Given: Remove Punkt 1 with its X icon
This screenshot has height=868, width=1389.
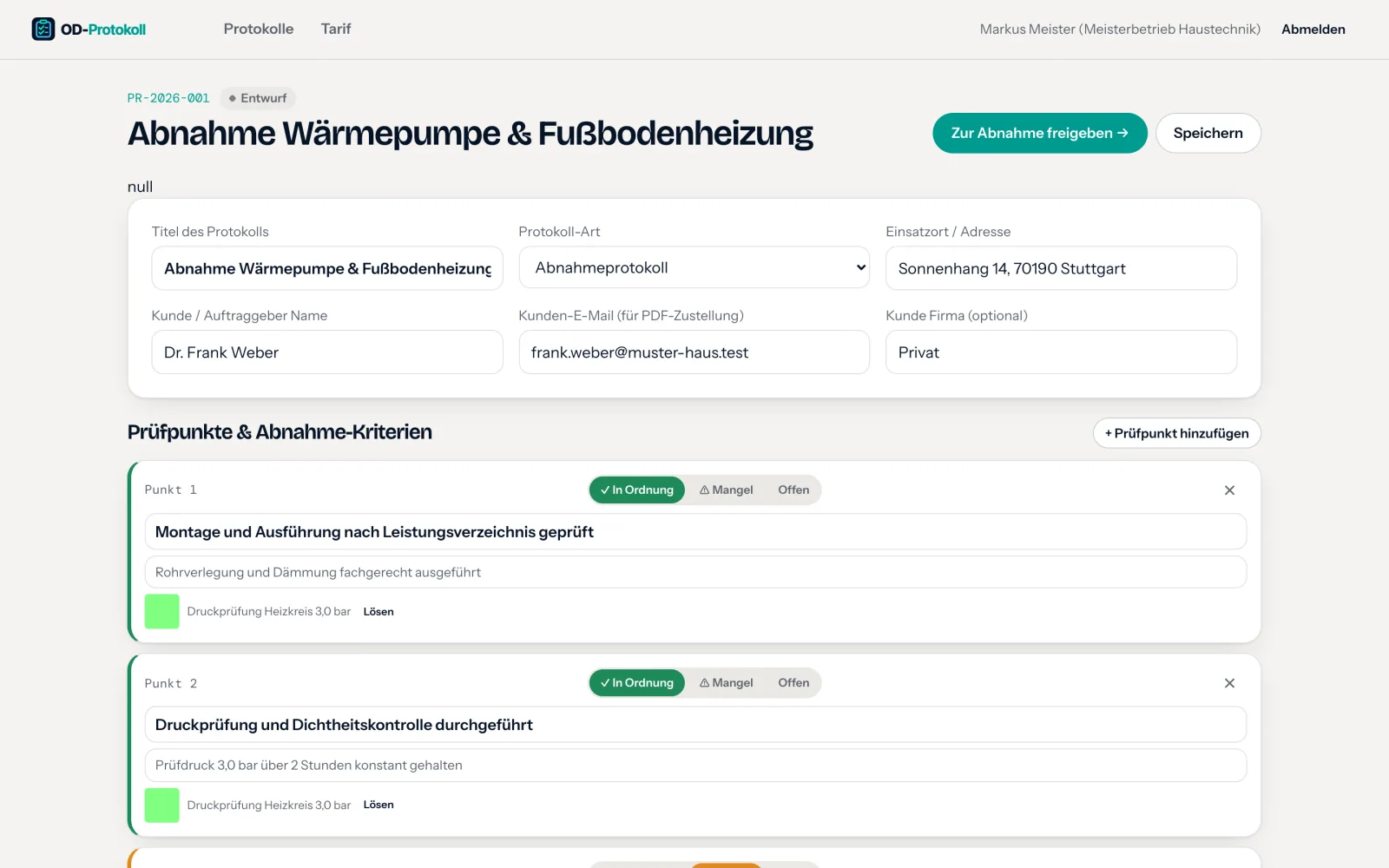Looking at the screenshot, I should (1229, 490).
